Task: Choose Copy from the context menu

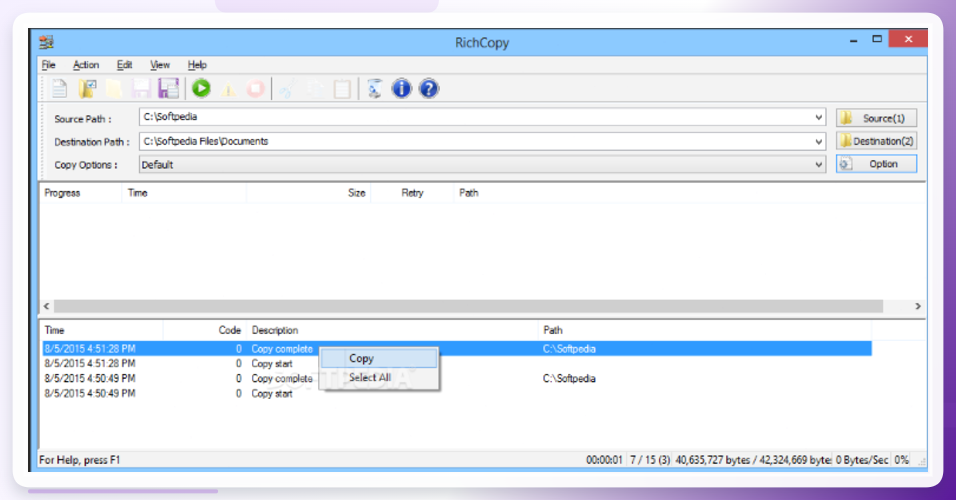Action: 379,359
